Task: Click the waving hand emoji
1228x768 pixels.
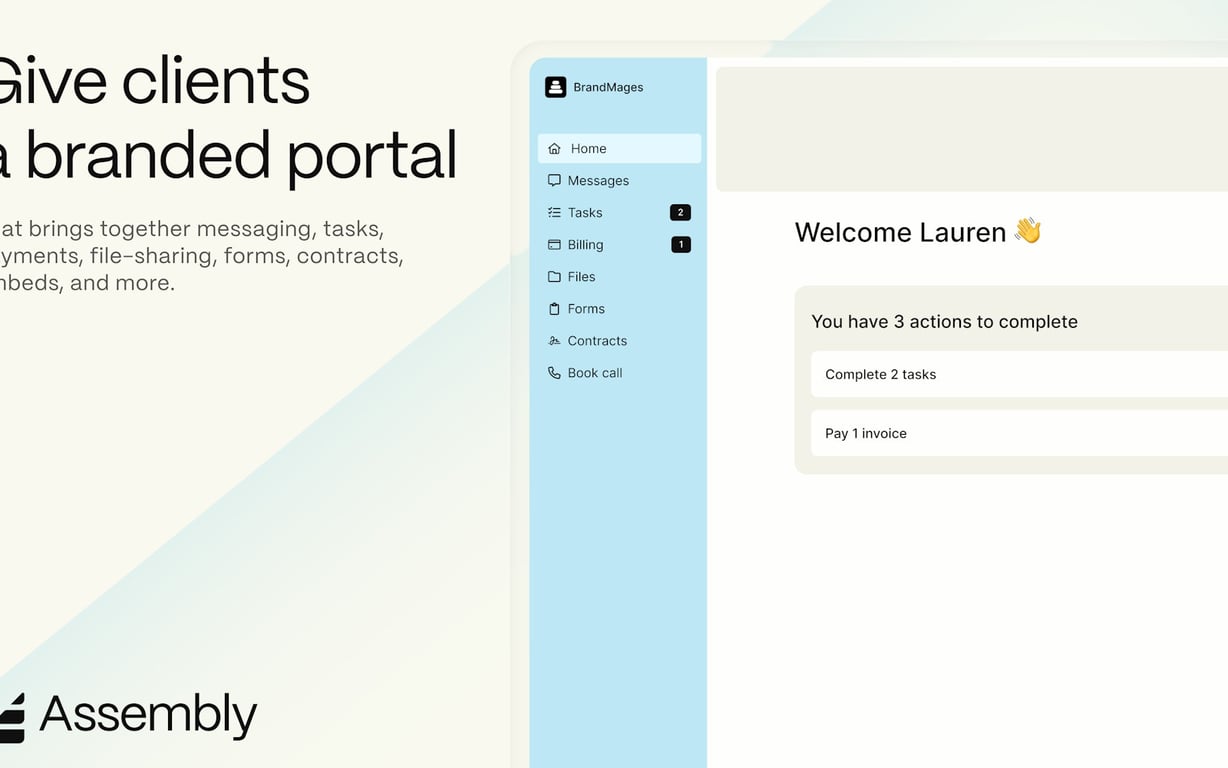Action: (1028, 231)
